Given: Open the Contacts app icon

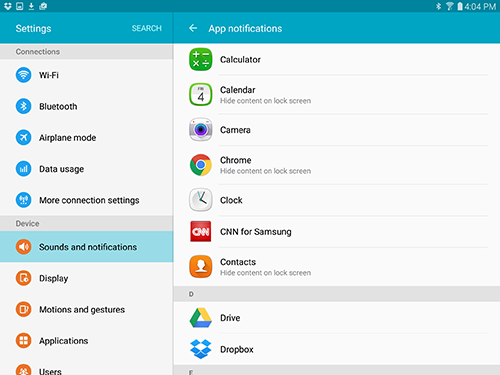Looking at the screenshot, I should pos(201,267).
